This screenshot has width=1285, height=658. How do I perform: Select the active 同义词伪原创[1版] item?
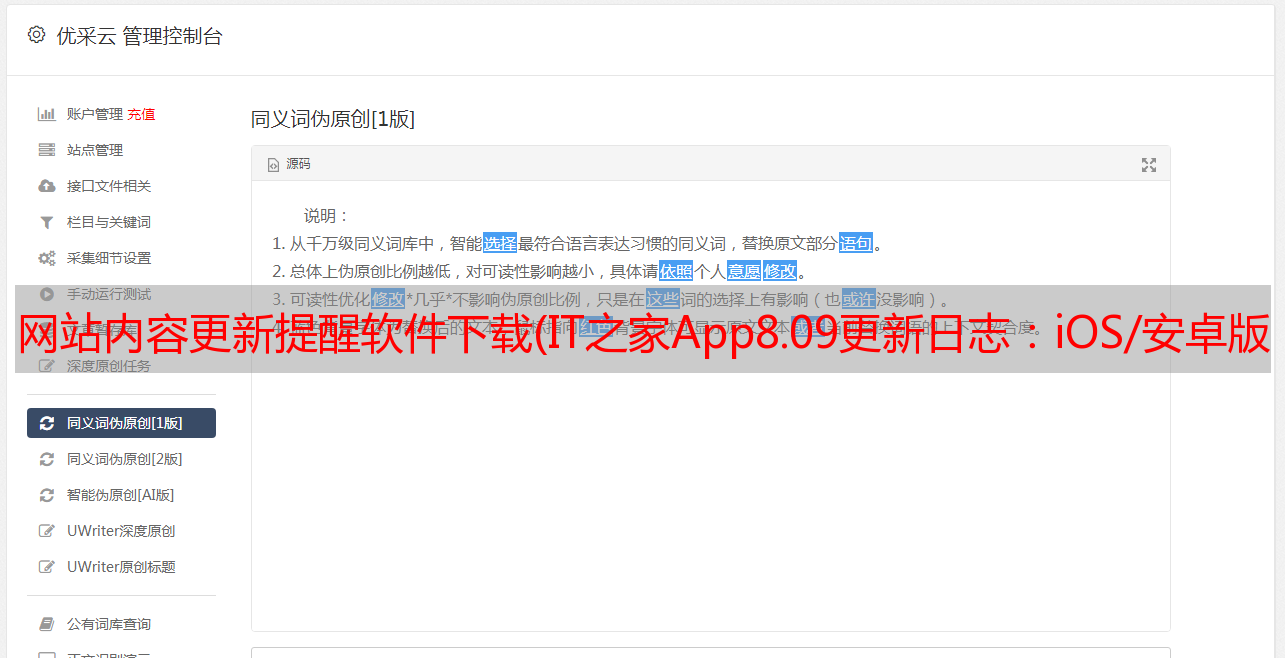coord(121,423)
